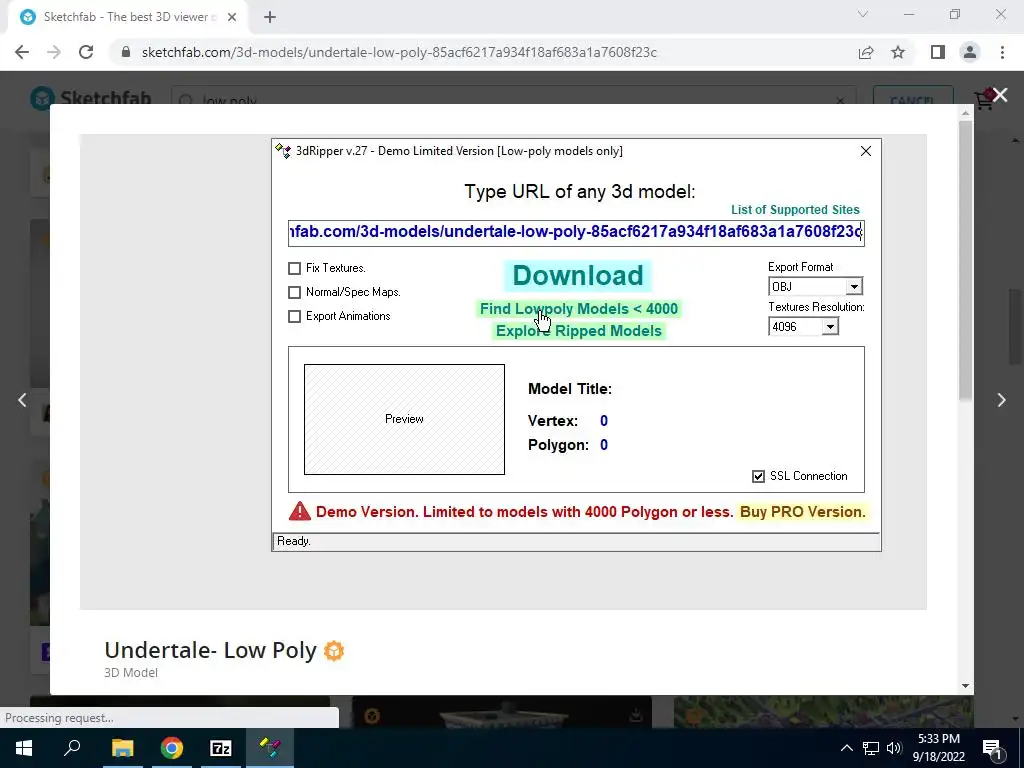The image size is (1024, 768).
Task: Open a new browser tab
Action: coord(270,17)
